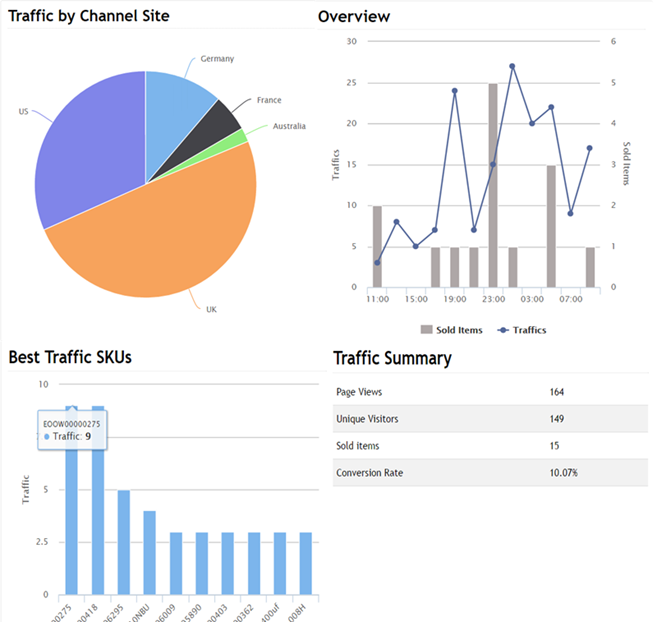The width and height of the screenshot is (657, 622).
Task: Click the 07:00 x-axis label
Action: 571,299
